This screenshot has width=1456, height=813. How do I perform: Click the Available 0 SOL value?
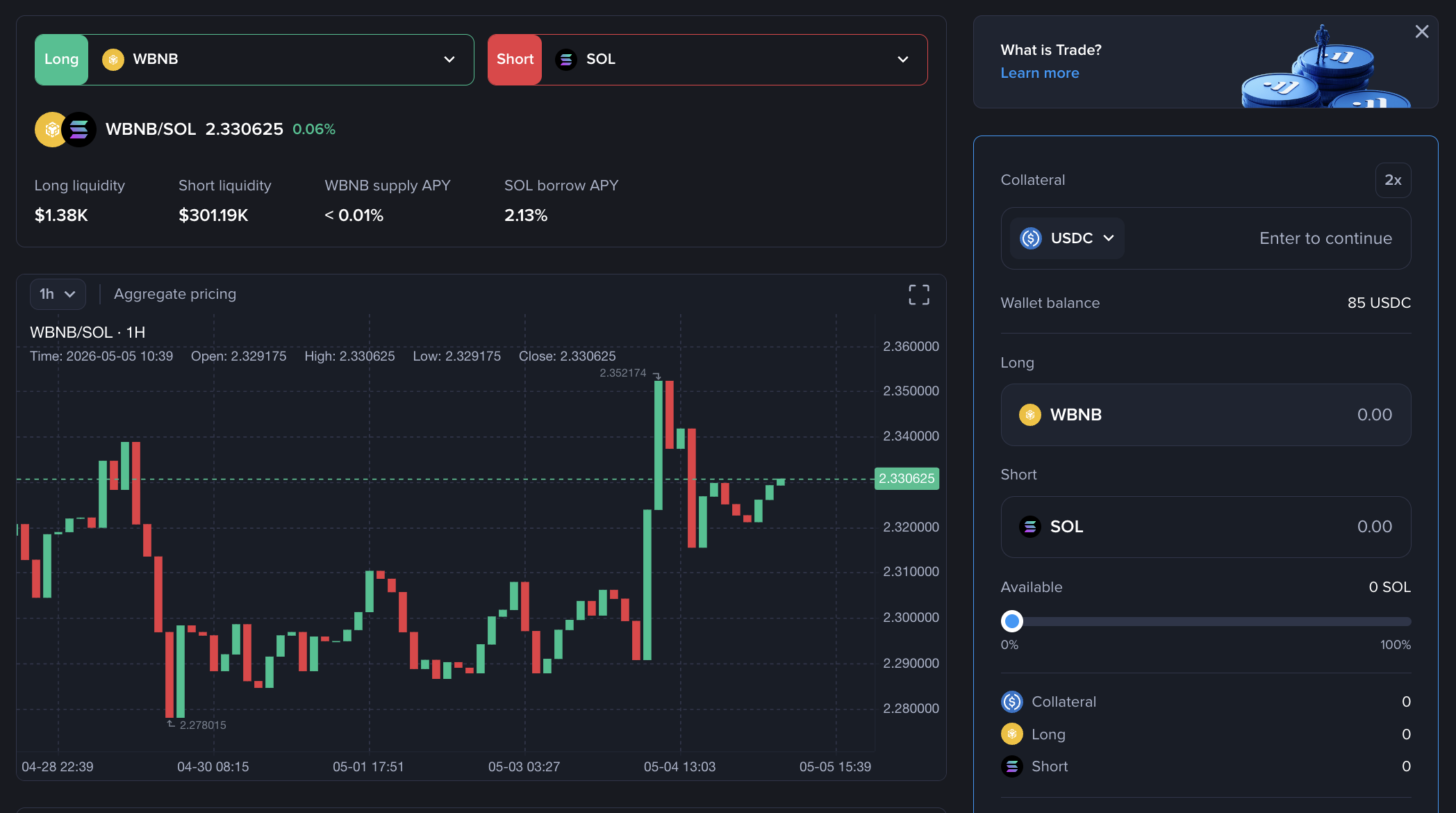[1389, 587]
